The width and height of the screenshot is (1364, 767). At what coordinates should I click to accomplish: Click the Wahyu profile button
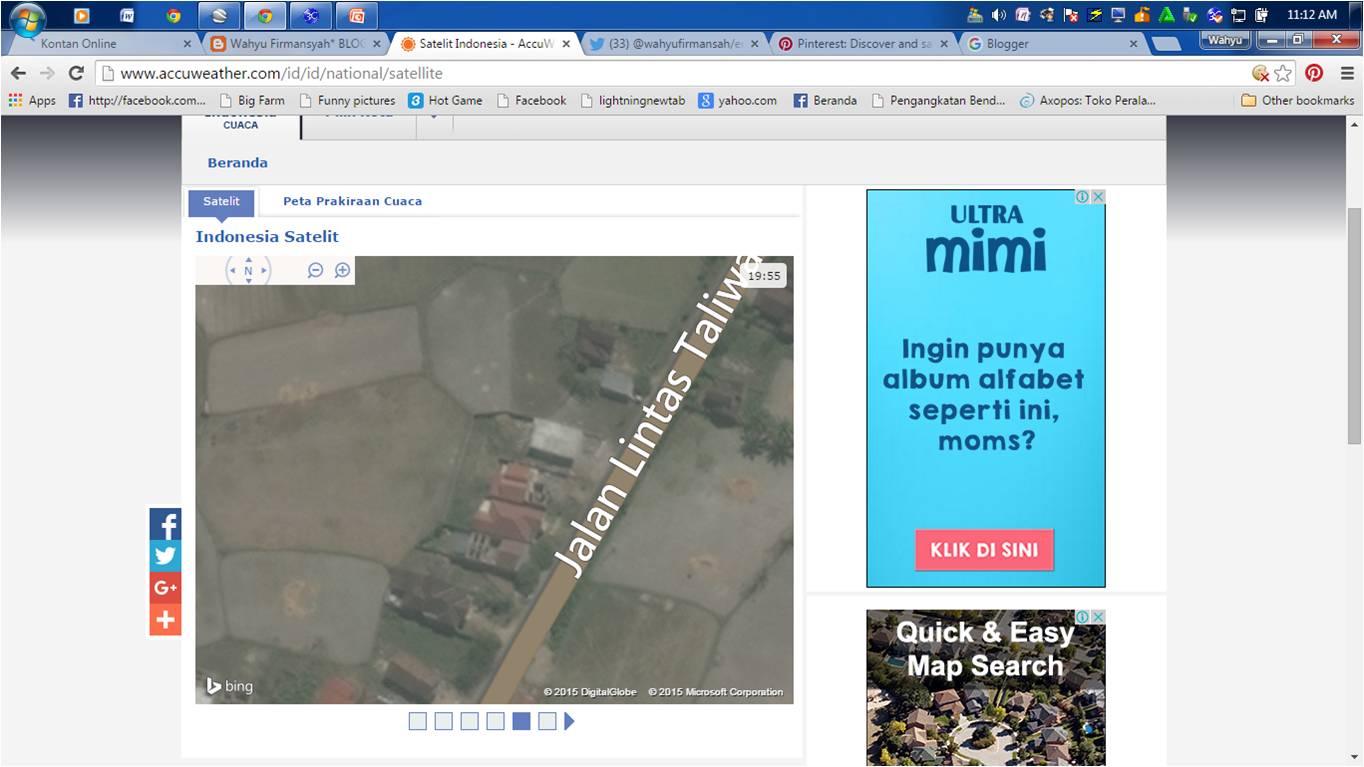point(1225,40)
